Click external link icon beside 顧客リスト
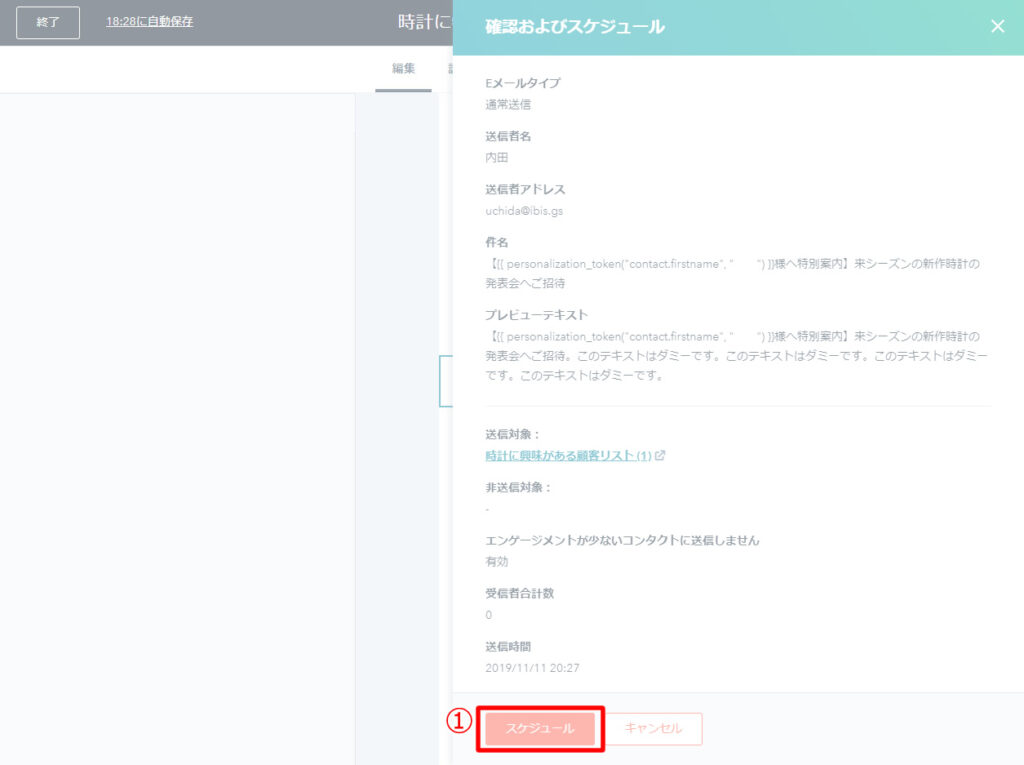 coord(660,455)
